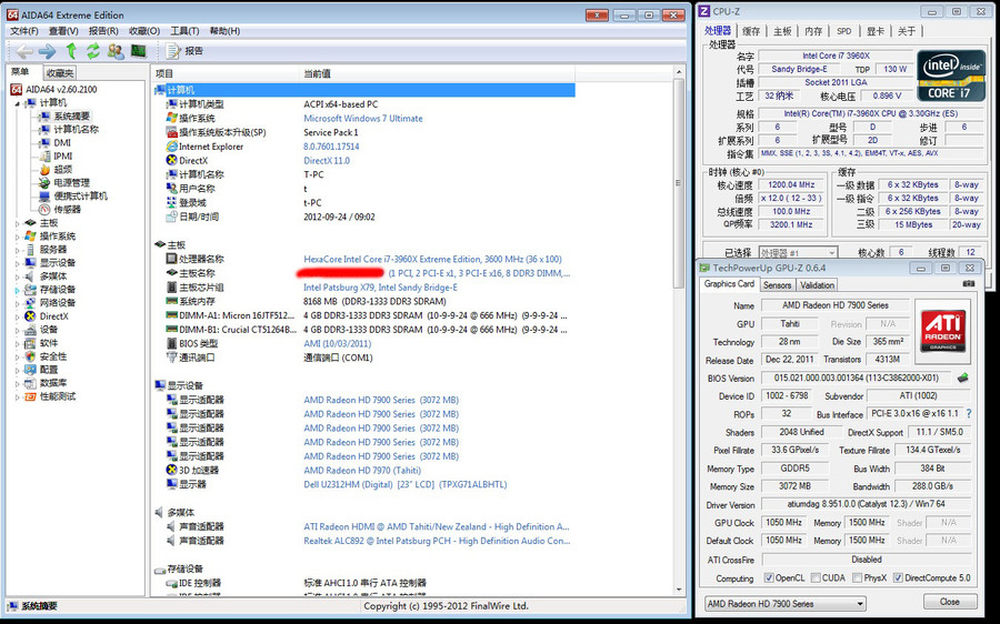The width and height of the screenshot is (1000, 624).
Task: Click the DirectX 11.0 link
Action: 327,160
